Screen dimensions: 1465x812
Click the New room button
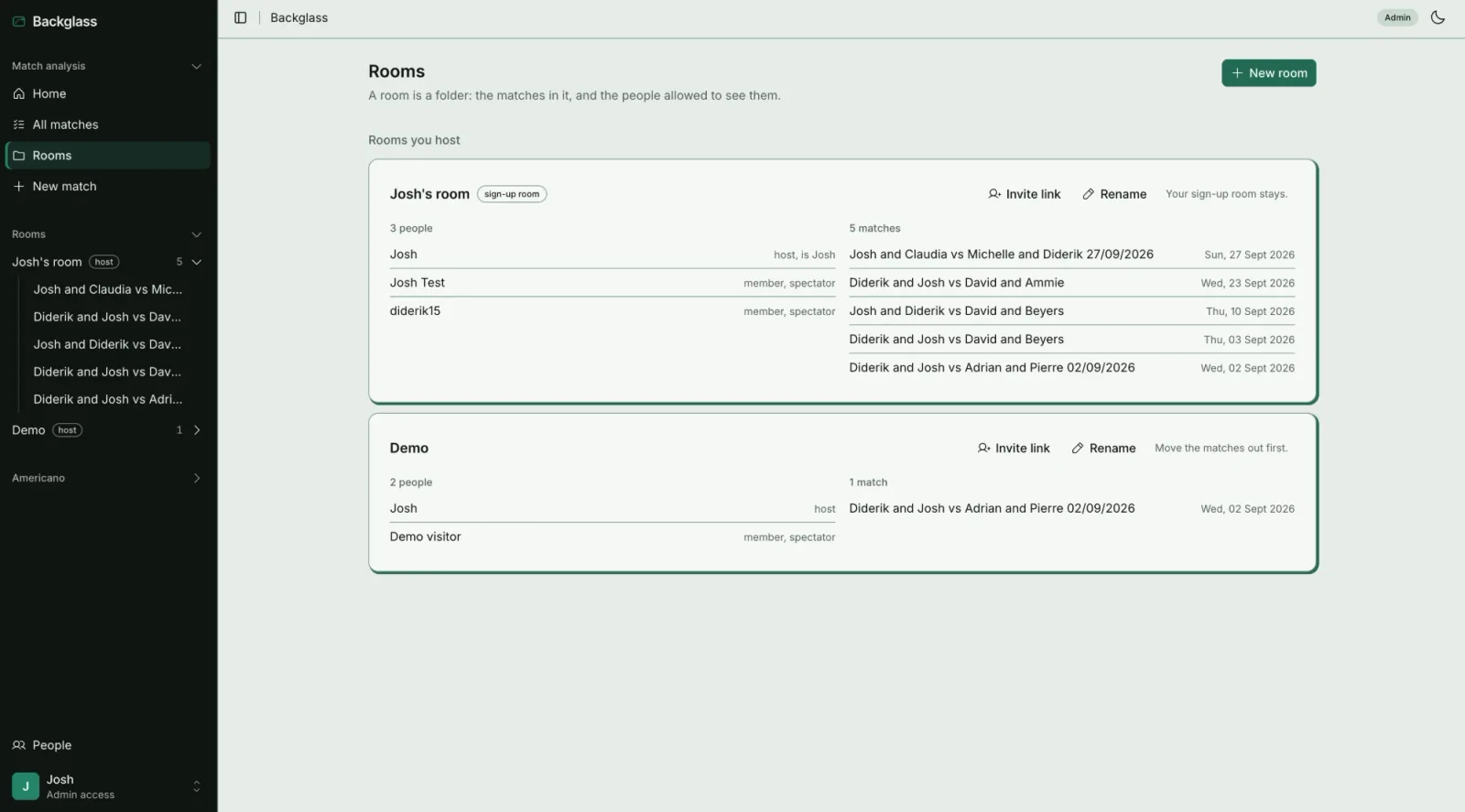pos(1268,73)
